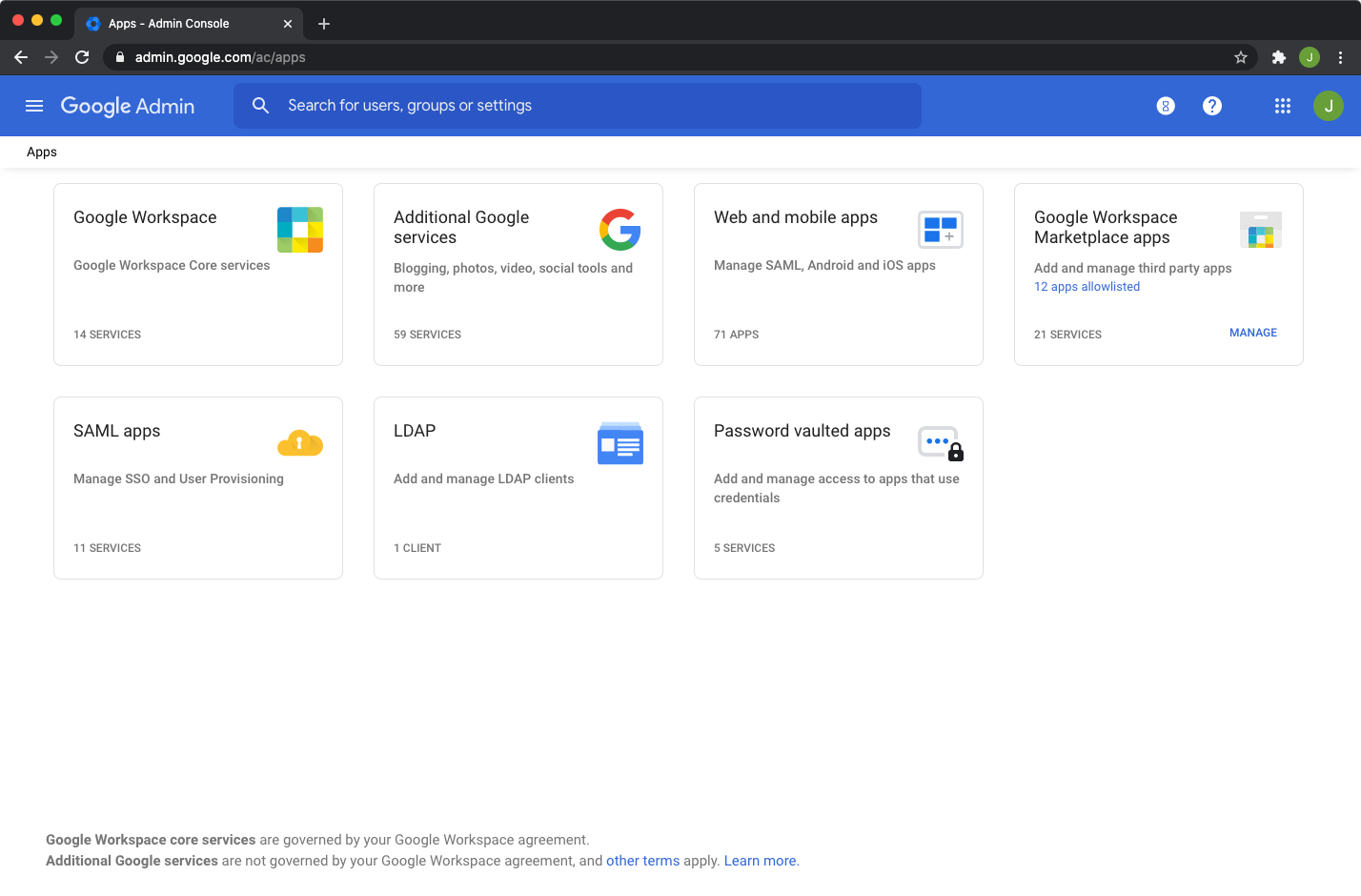Click the Additional Google services G logo
1361x896 pixels.
(620, 230)
